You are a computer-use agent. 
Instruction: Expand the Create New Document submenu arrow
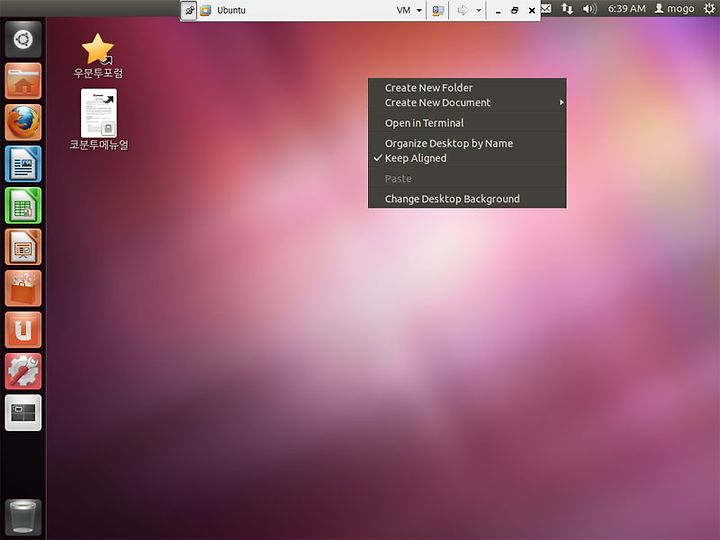tap(561, 102)
